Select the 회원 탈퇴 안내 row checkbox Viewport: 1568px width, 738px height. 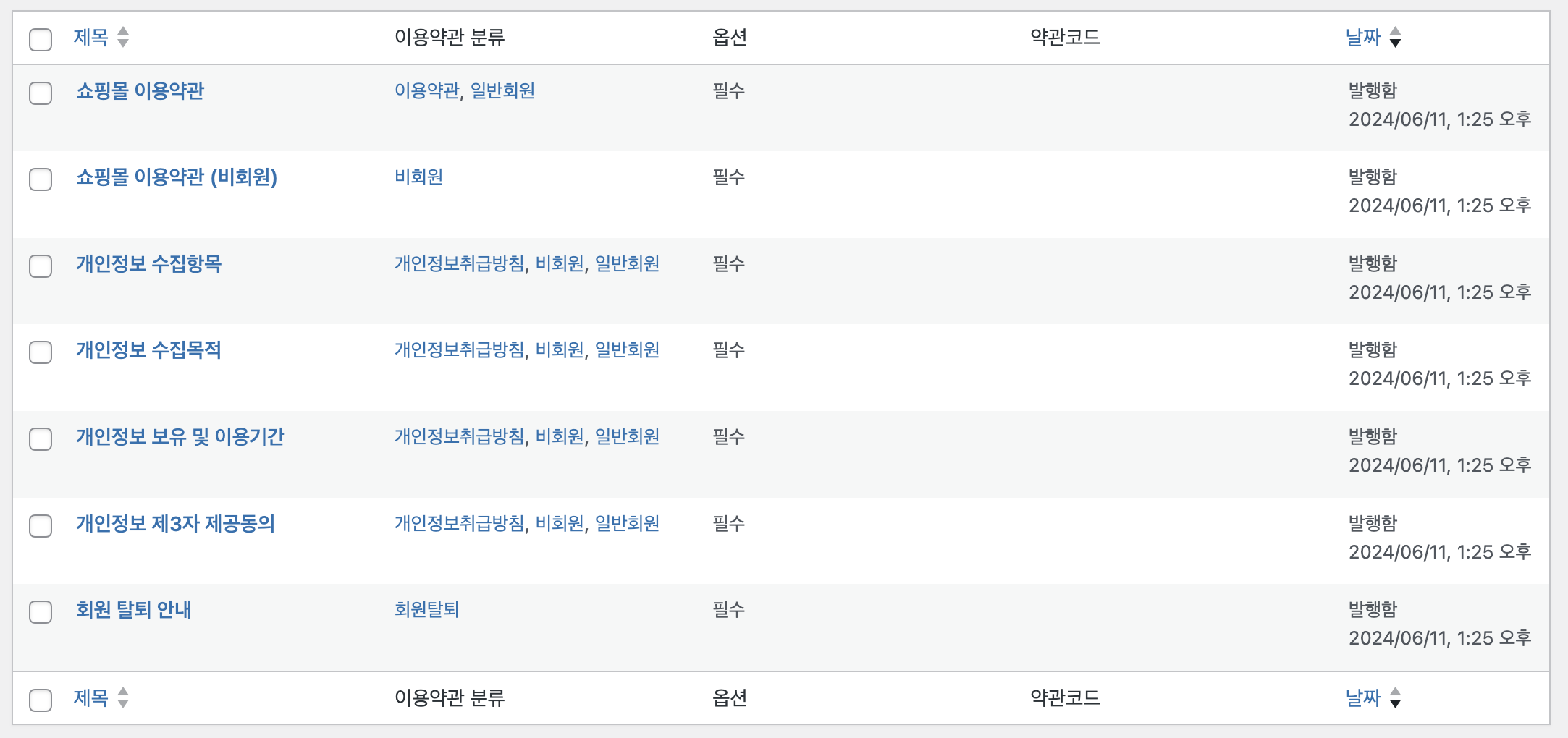coord(41,612)
